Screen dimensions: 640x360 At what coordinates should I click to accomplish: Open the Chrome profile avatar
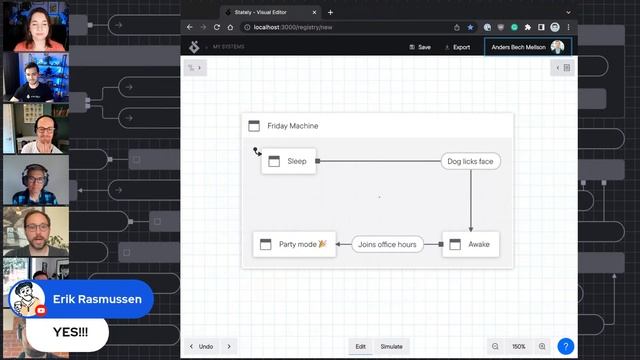pyautogui.click(x=555, y=27)
